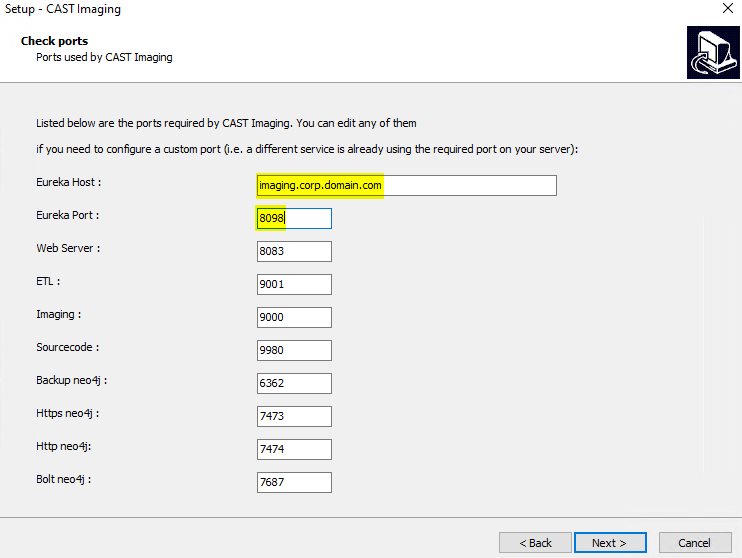
Task: Go to the next setup step
Action: [610, 542]
